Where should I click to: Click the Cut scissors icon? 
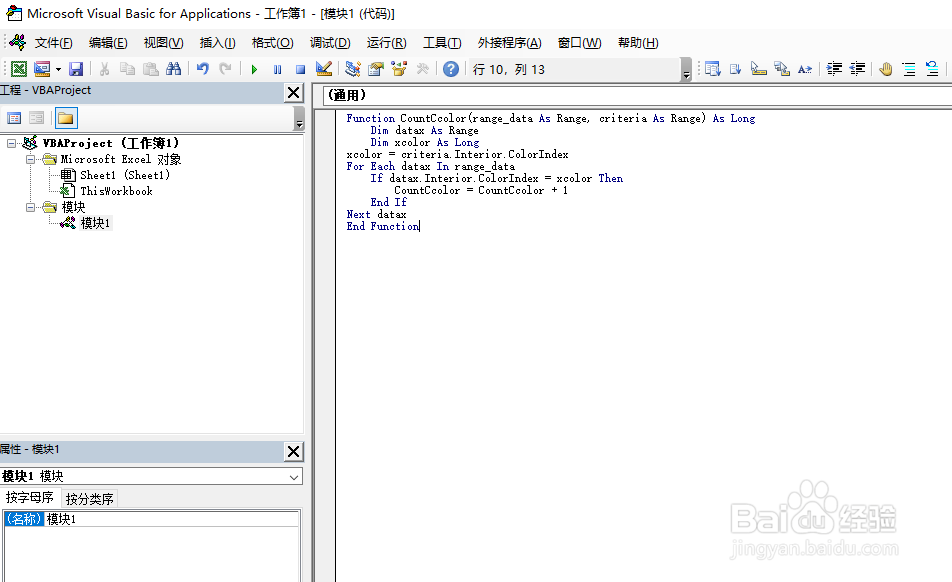[x=104, y=69]
